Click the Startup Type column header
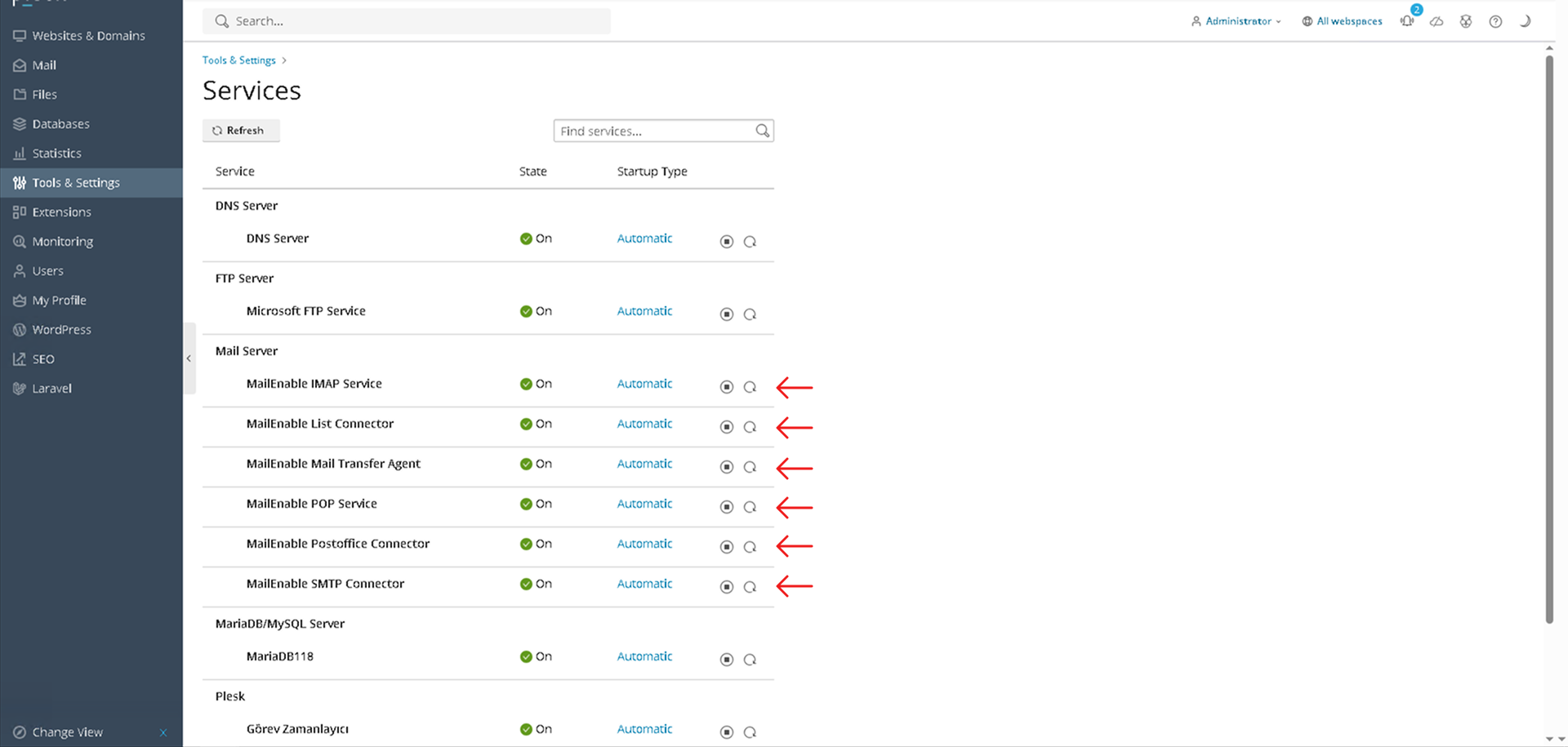 pos(652,171)
